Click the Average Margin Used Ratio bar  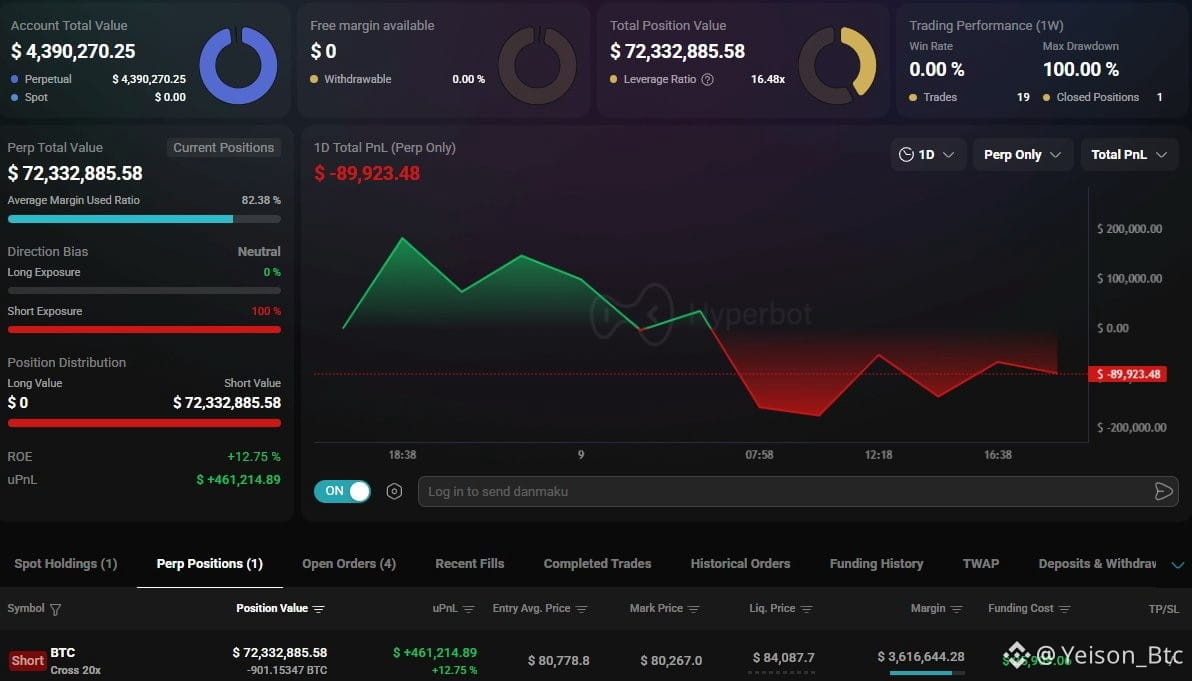144,219
